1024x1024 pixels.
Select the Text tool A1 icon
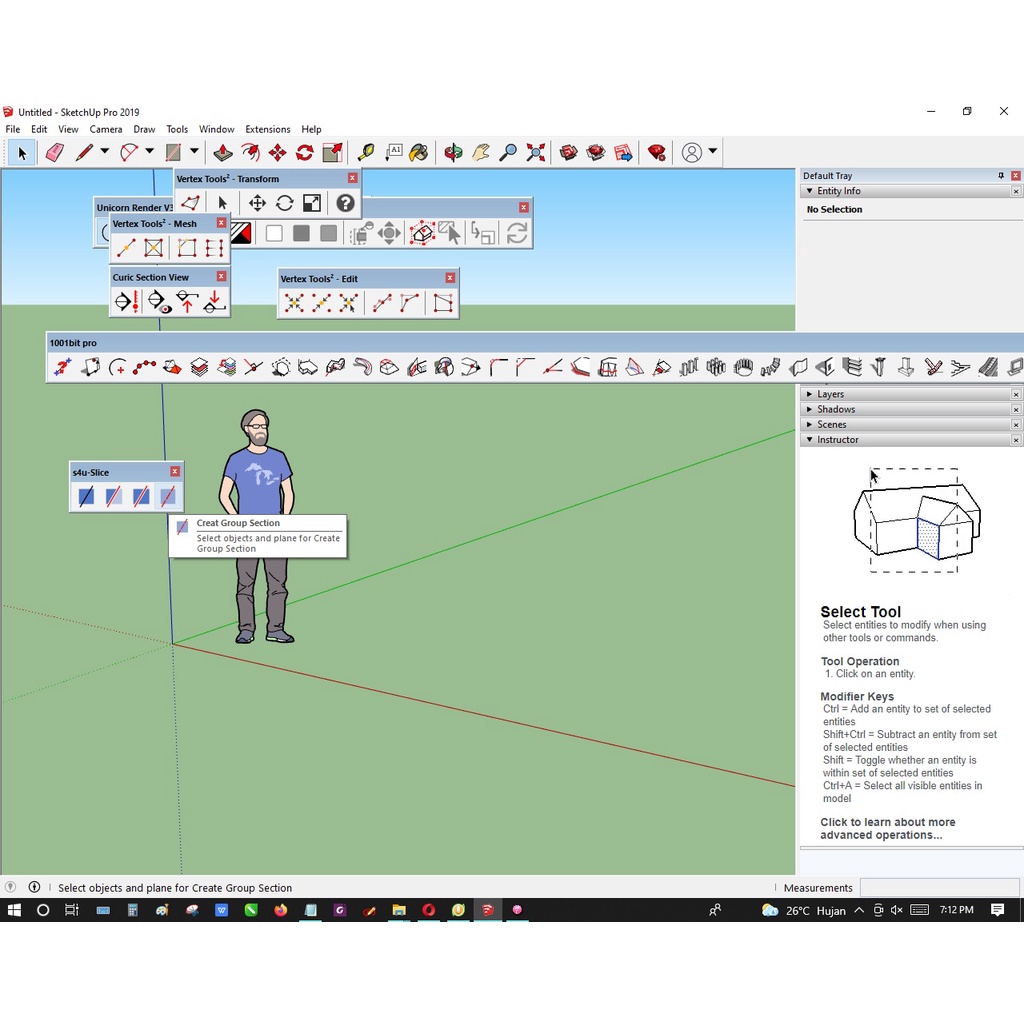[395, 152]
